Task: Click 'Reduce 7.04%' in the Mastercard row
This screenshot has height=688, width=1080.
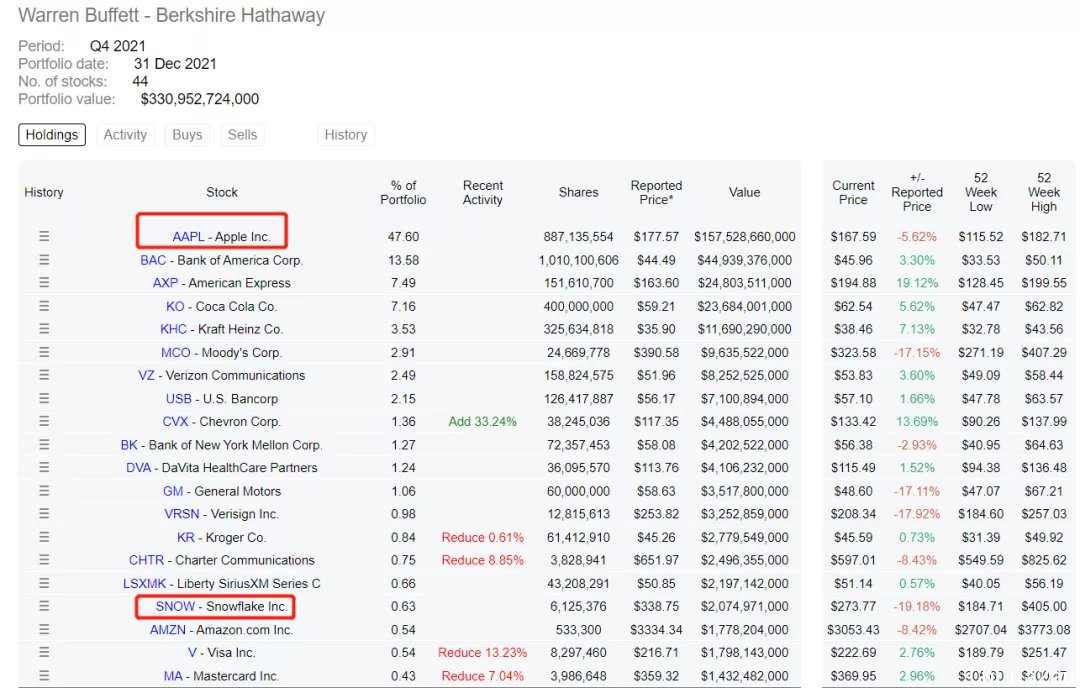Action: [x=482, y=676]
